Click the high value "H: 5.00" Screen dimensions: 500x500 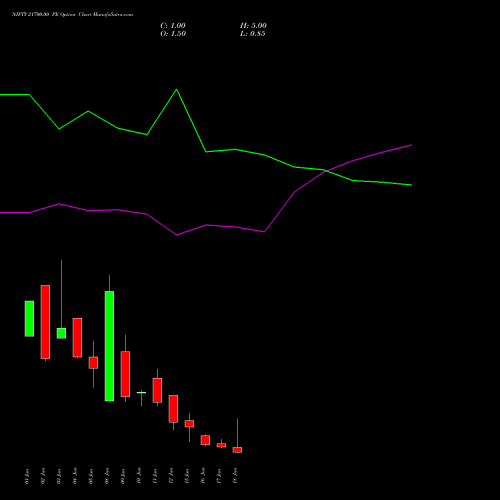coord(253,26)
